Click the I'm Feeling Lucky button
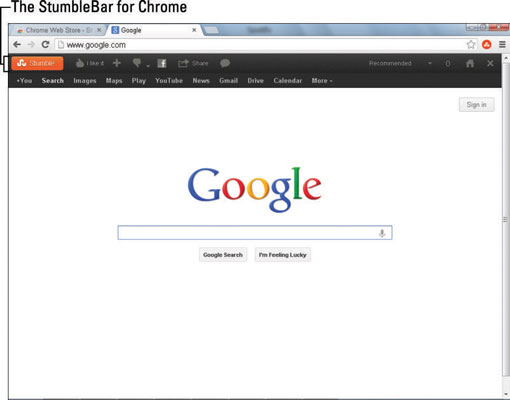 pos(283,255)
